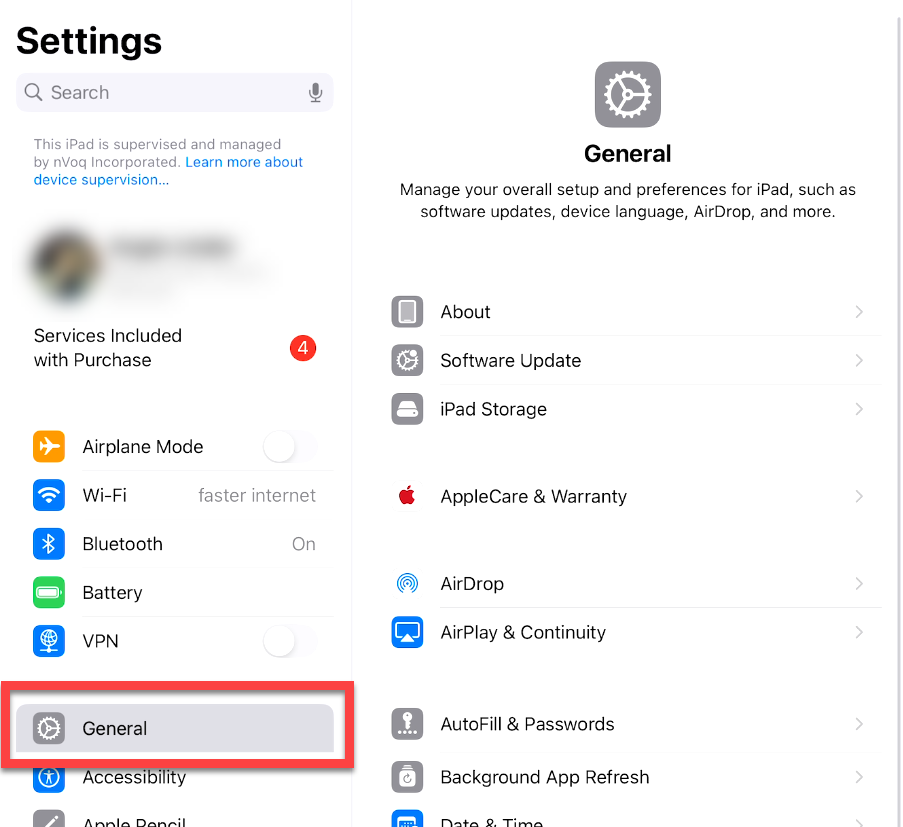Open the Software Update gear icon
Screen dimensions: 903x827
pos(407,360)
